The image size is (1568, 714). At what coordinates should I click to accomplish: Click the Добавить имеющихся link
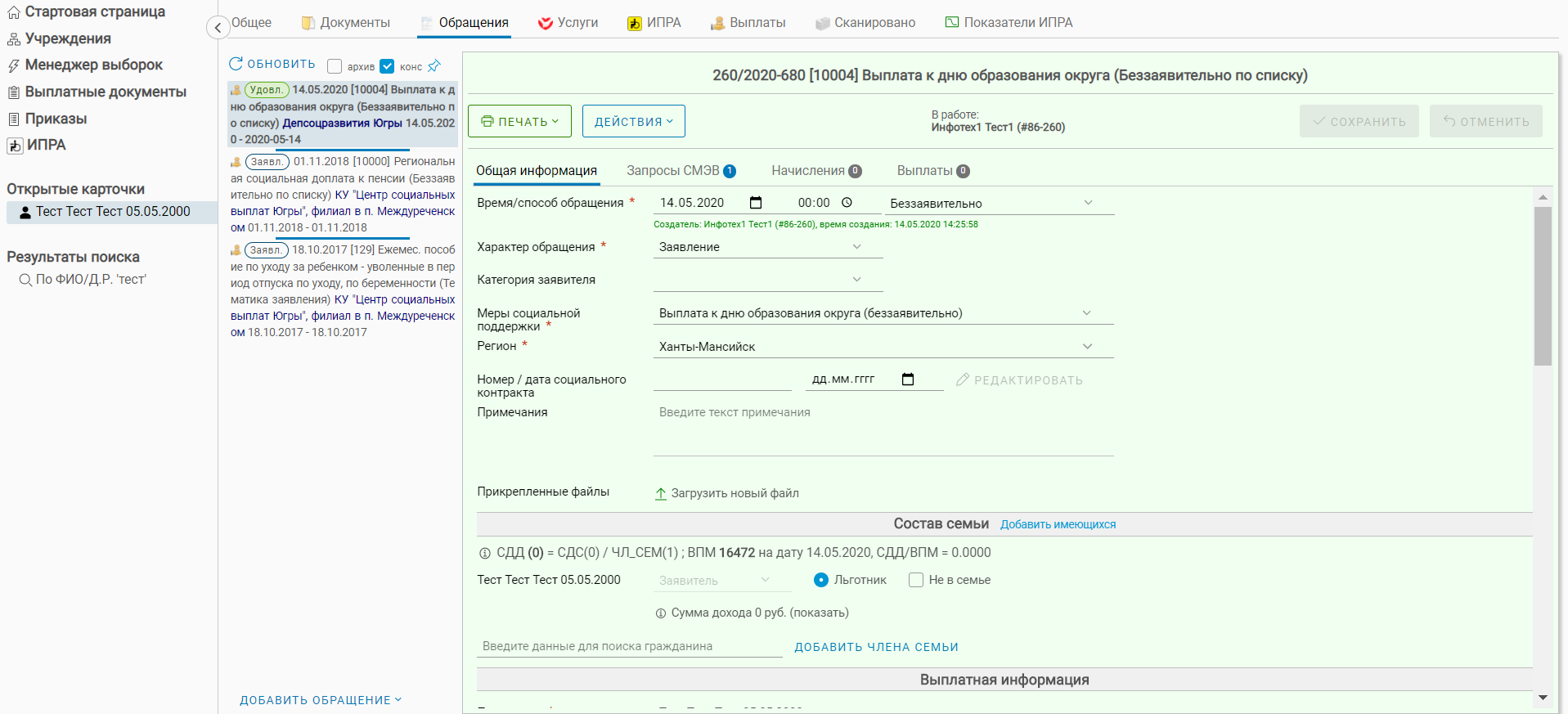click(x=1058, y=524)
